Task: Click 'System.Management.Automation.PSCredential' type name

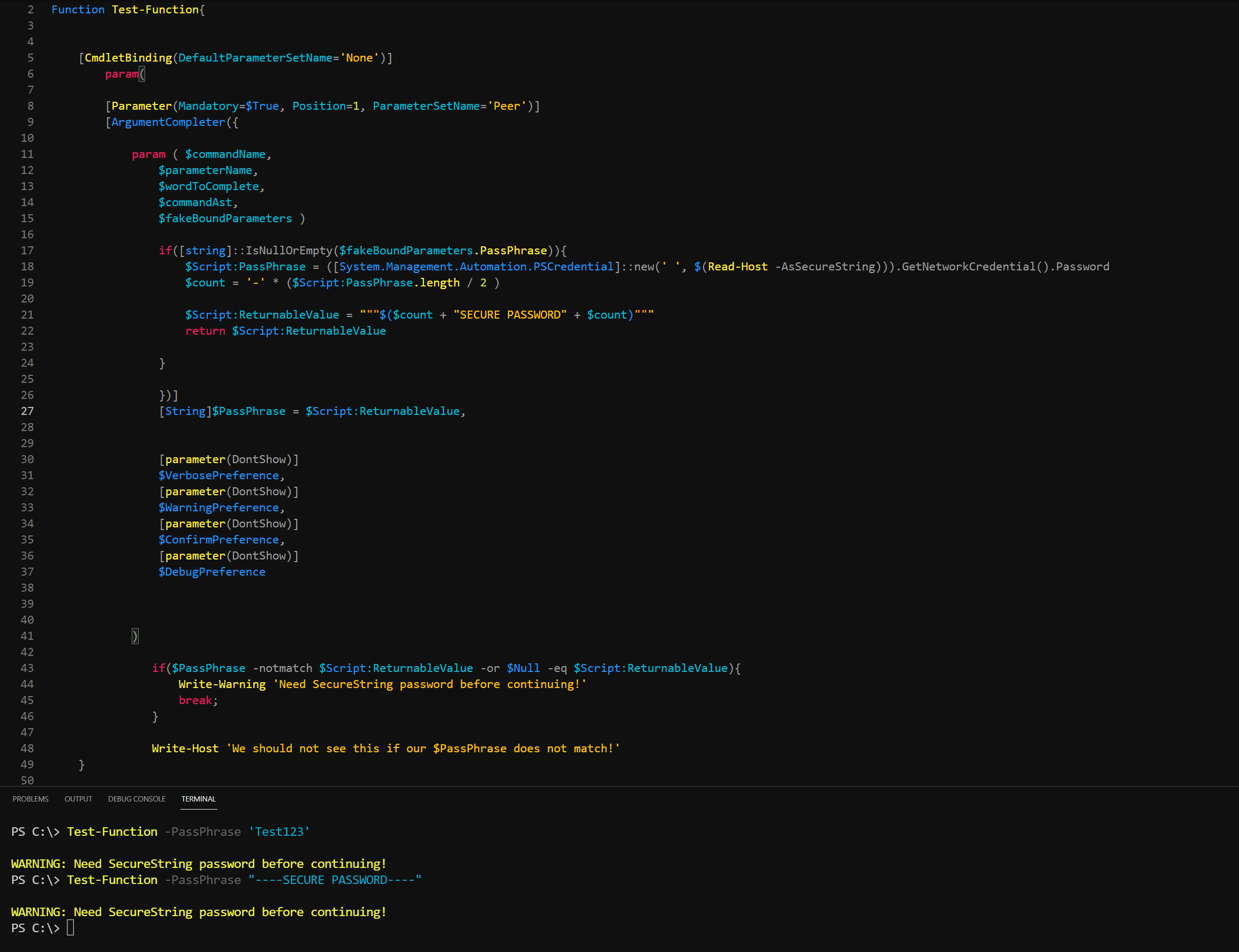Action: tap(477, 266)
